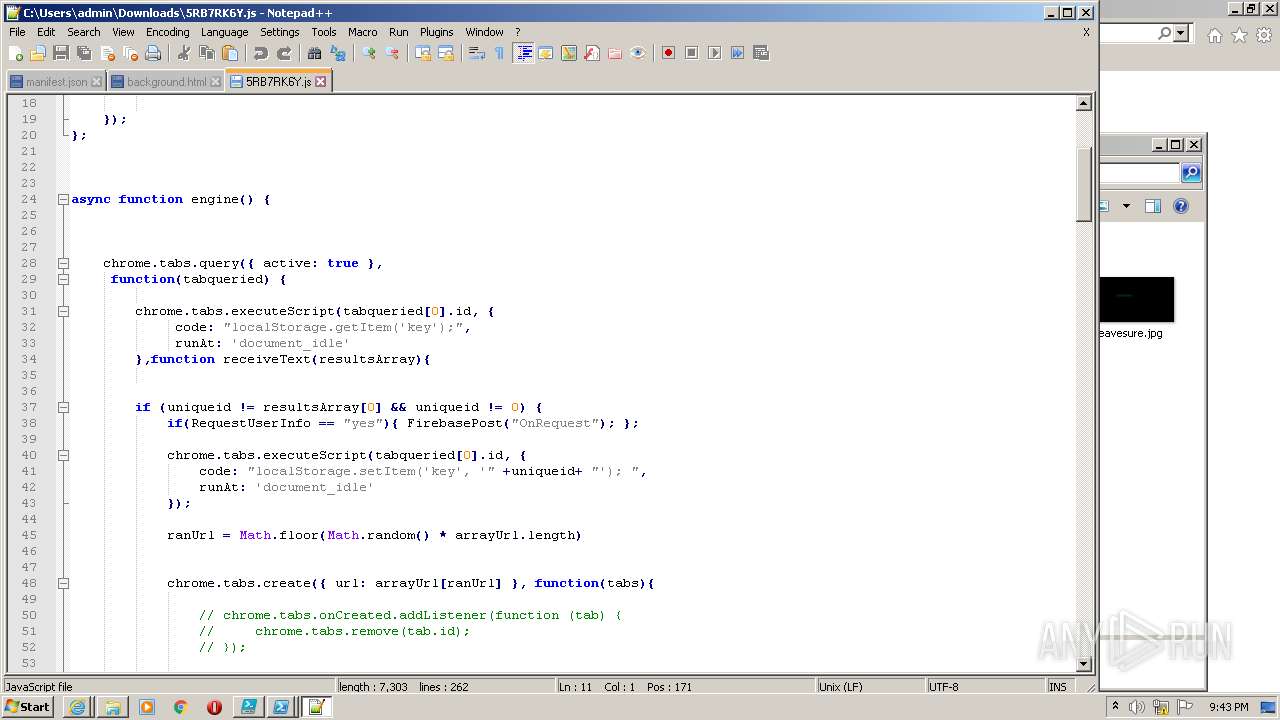Open Opera from taskbar
This screenshot has height=720, width=1280.
214,707
